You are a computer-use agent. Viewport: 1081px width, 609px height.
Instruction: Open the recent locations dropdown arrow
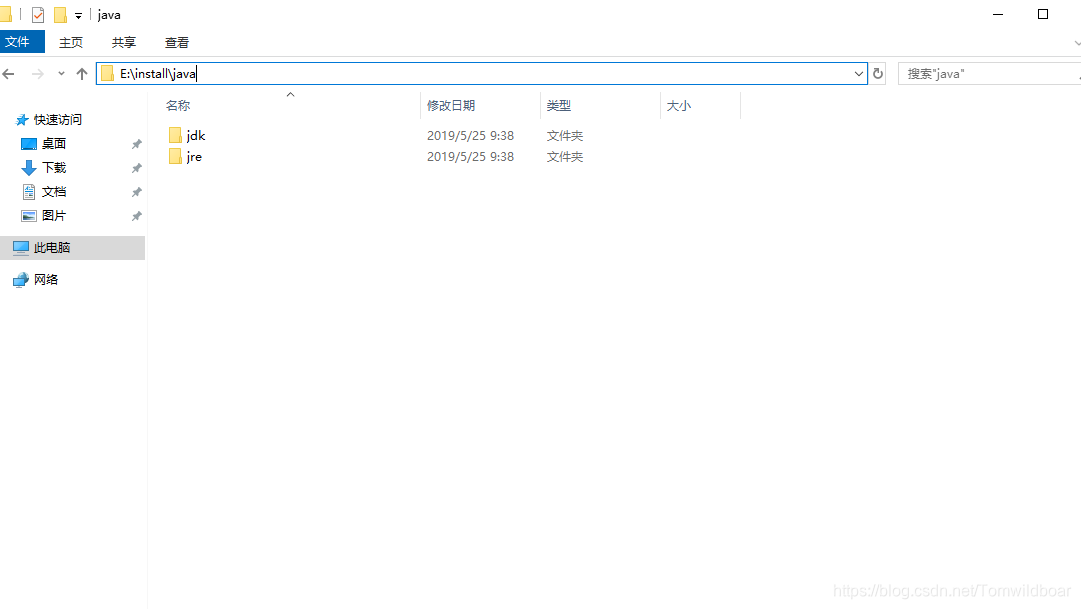(x=61, y=74)
